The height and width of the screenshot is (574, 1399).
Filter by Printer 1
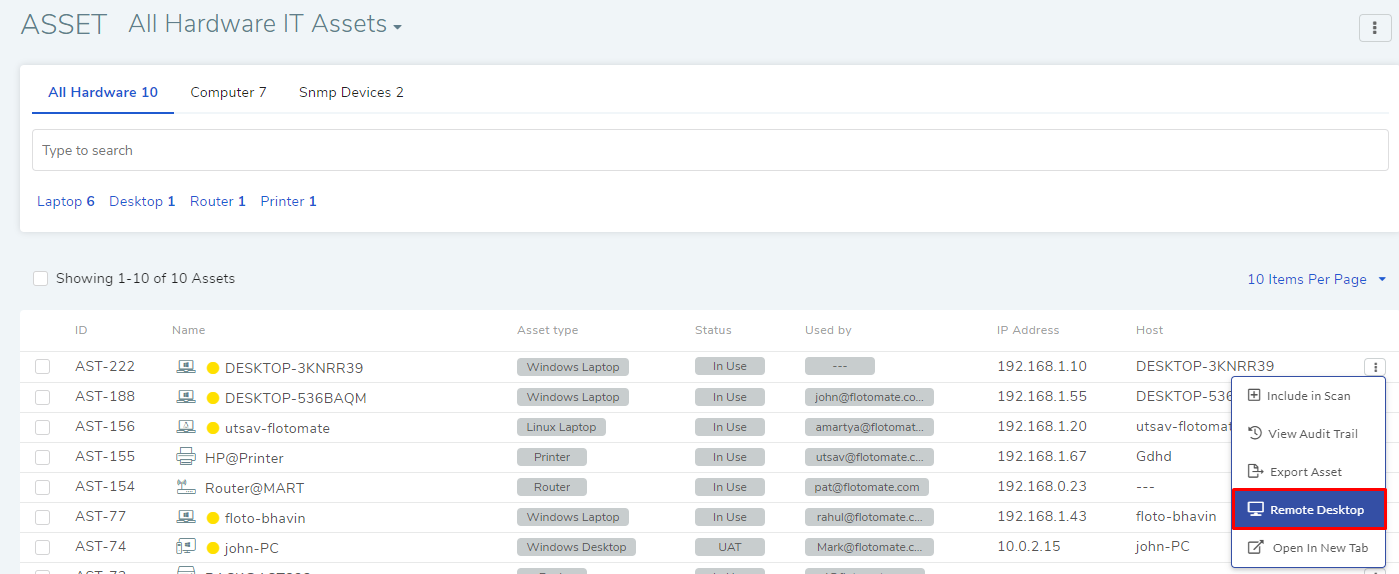[289, 201]
